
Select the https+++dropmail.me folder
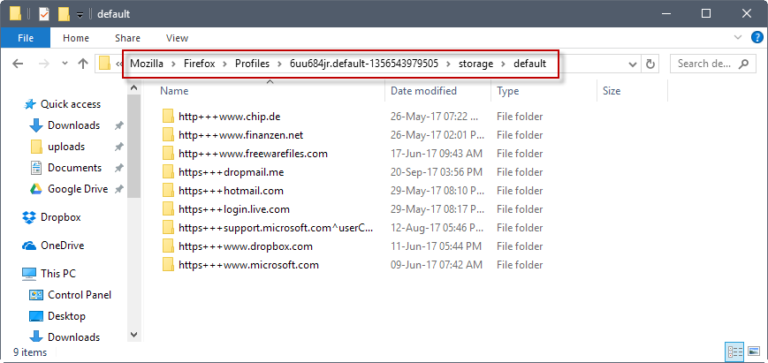[231, 172]
